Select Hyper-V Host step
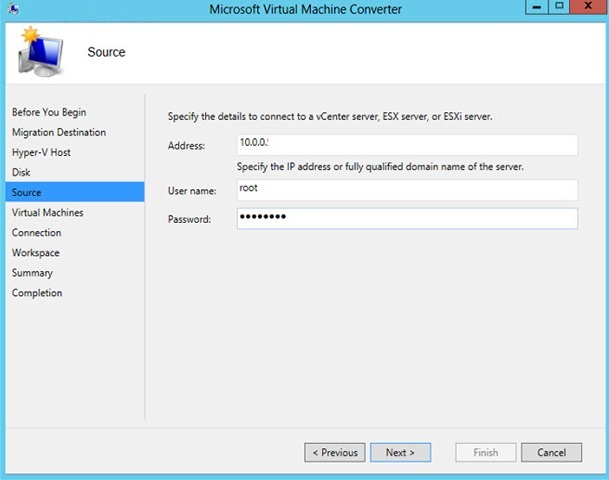Viewport: 609px width, 480px height. 41,152
